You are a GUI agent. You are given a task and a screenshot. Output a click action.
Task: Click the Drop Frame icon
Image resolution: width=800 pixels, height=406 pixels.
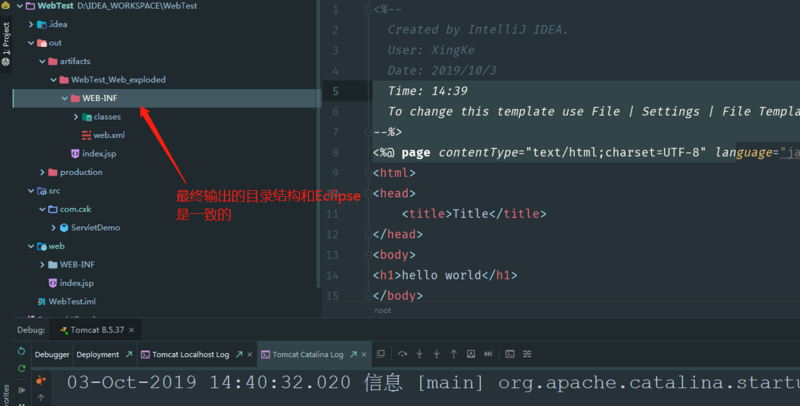click(x=471, y=354)
